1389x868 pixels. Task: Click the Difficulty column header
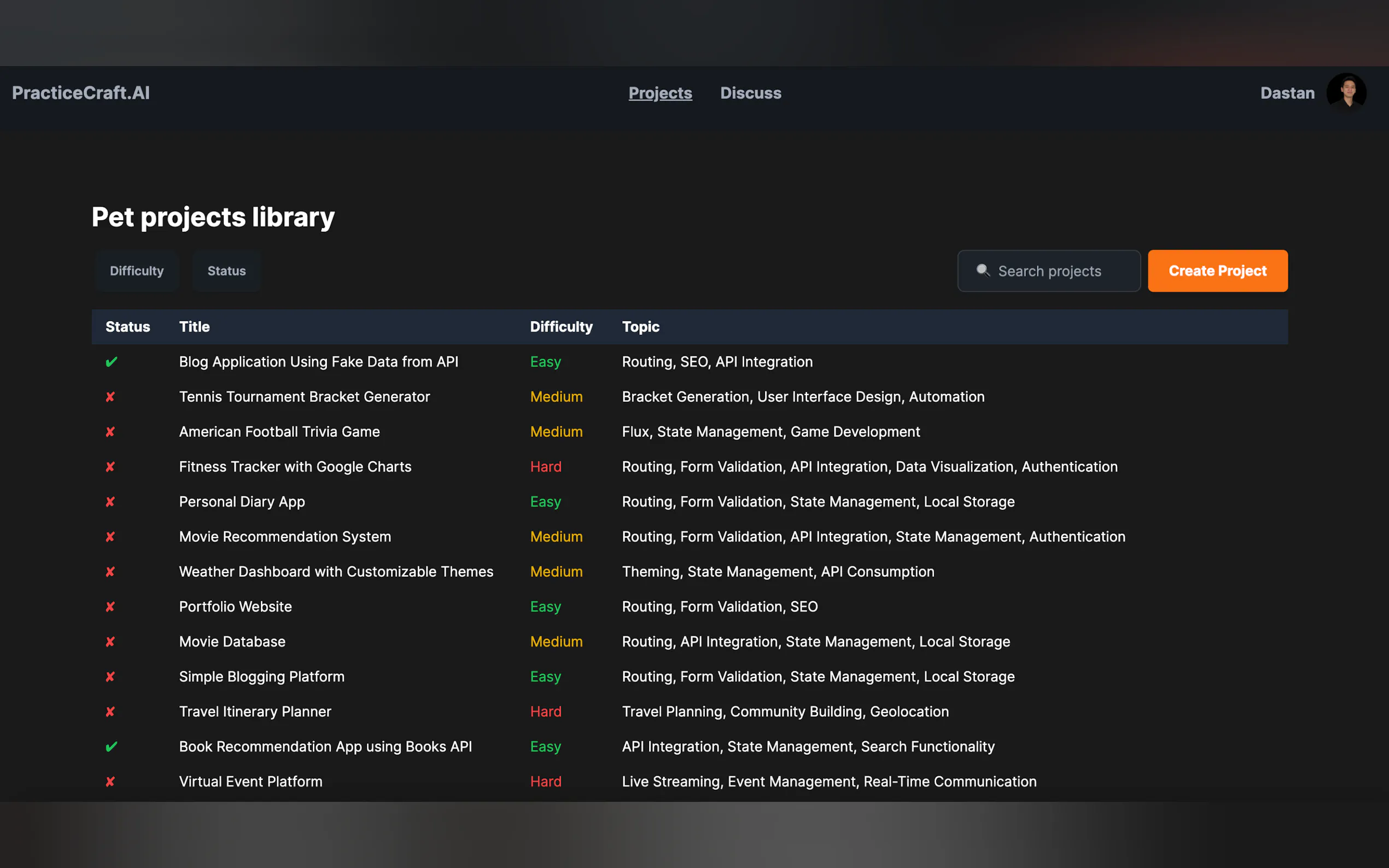(561, 327)
